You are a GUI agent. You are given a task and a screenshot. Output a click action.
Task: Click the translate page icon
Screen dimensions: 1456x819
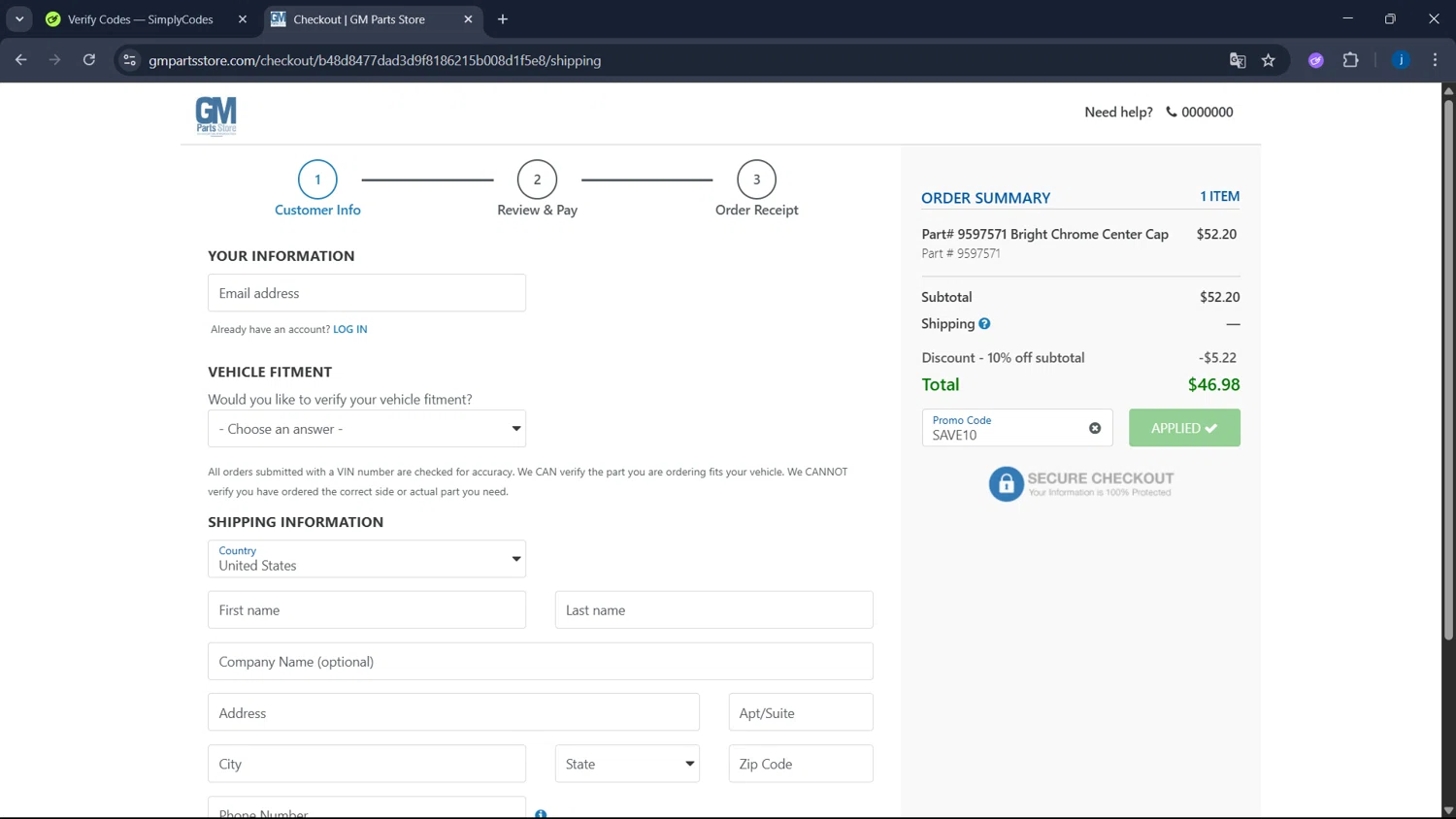pyautogui.click(x=1238, y=60)
